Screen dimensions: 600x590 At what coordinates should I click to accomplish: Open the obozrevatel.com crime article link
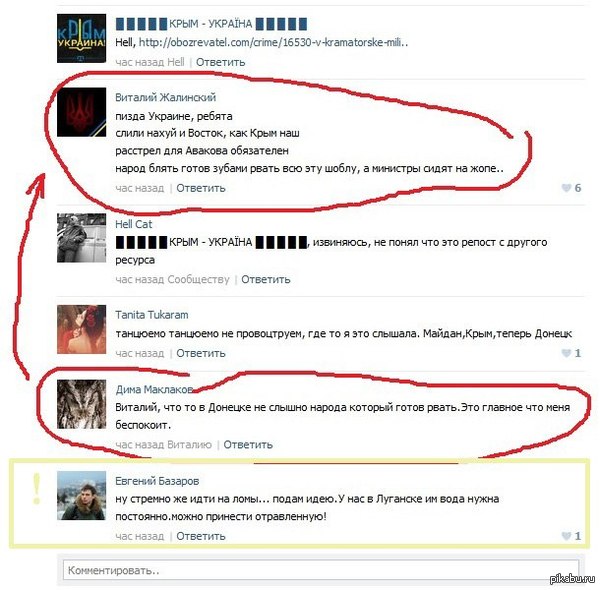click(273, 42)
